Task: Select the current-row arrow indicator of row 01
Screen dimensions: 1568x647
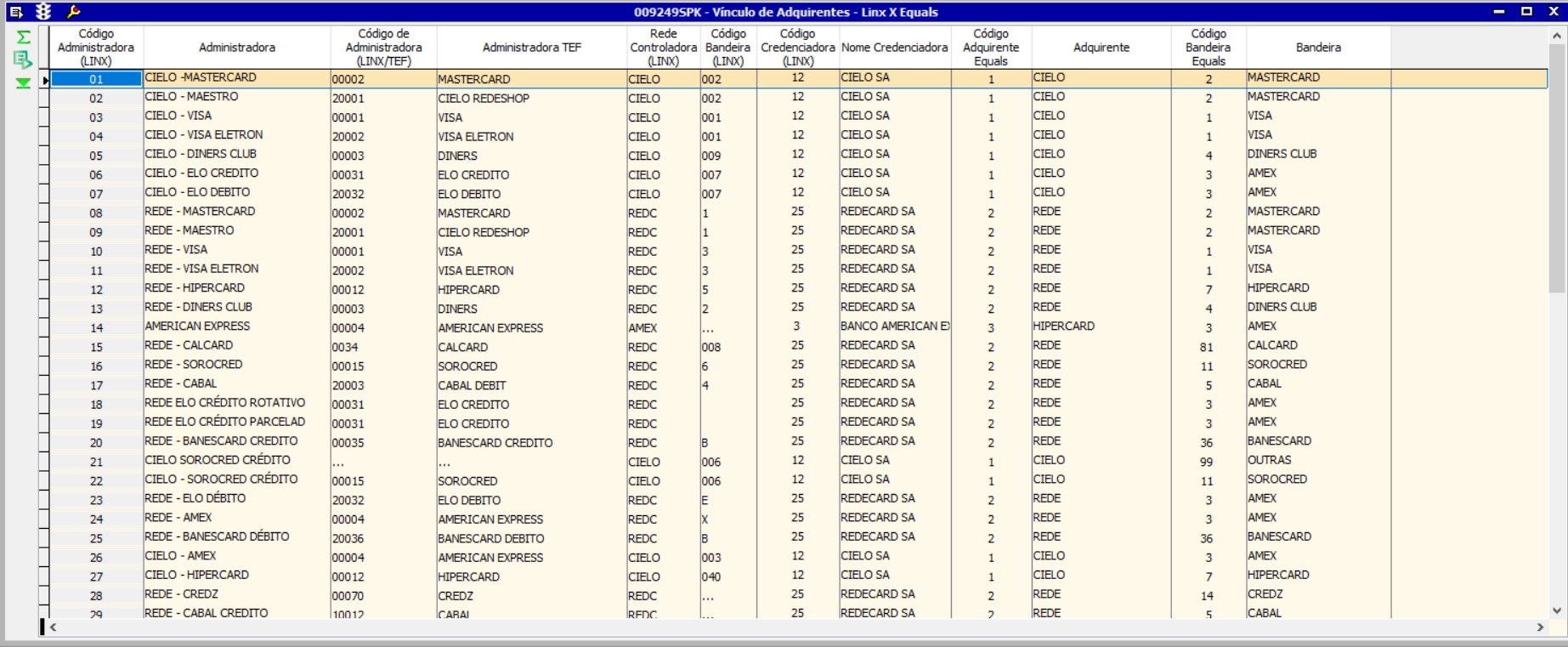Action: (x=44, y=79)
